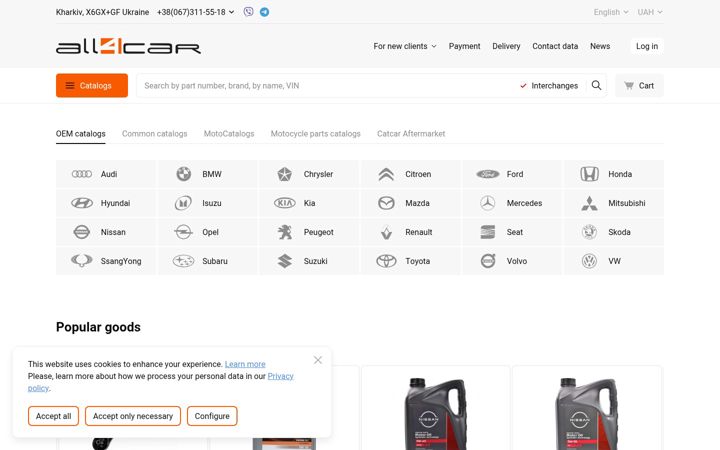Select the OEM catalogs tab
The width and height of the screenshot is (720, 450).
(81, 134)
